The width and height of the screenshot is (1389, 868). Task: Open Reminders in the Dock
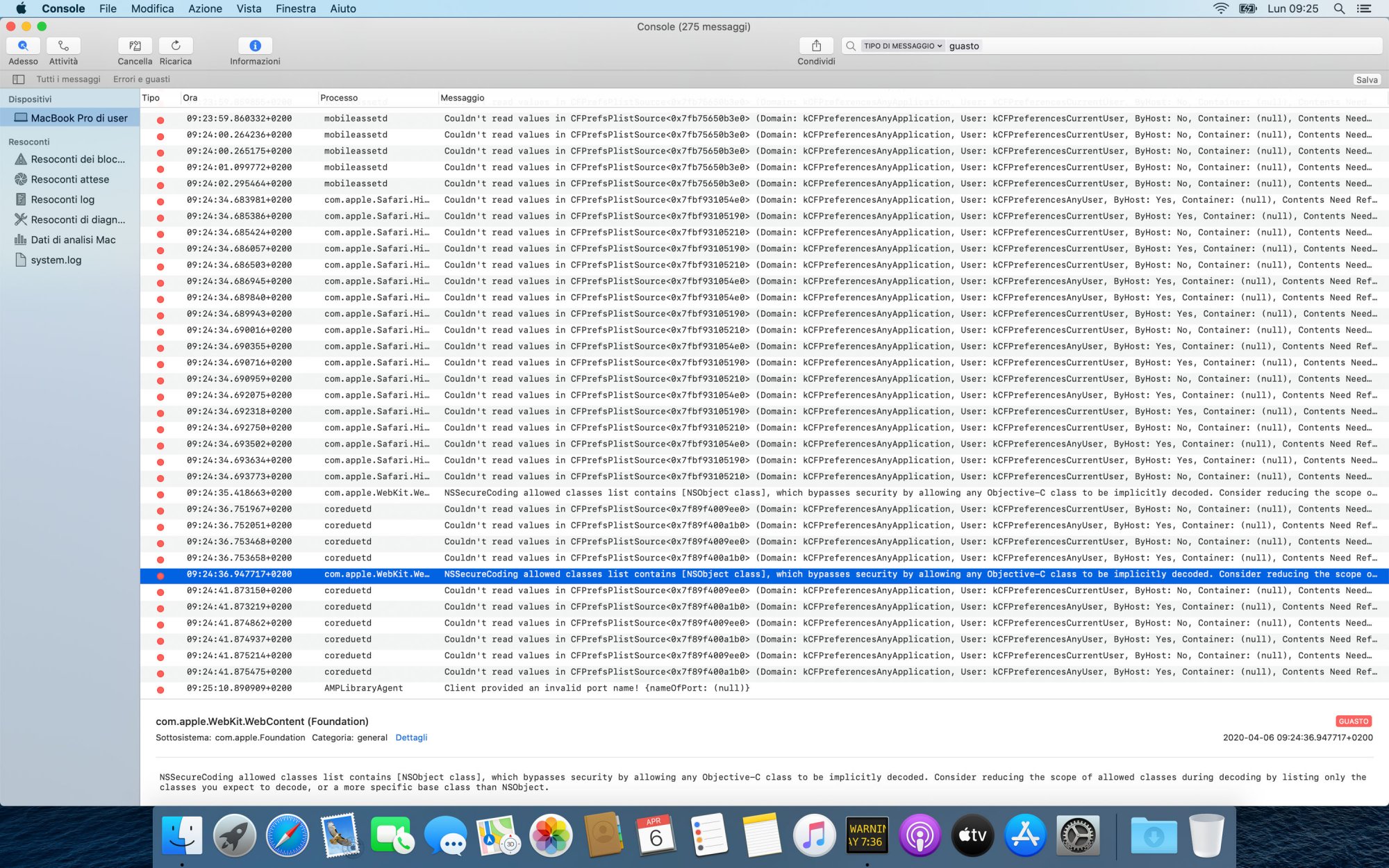click(x=709, y=835)
